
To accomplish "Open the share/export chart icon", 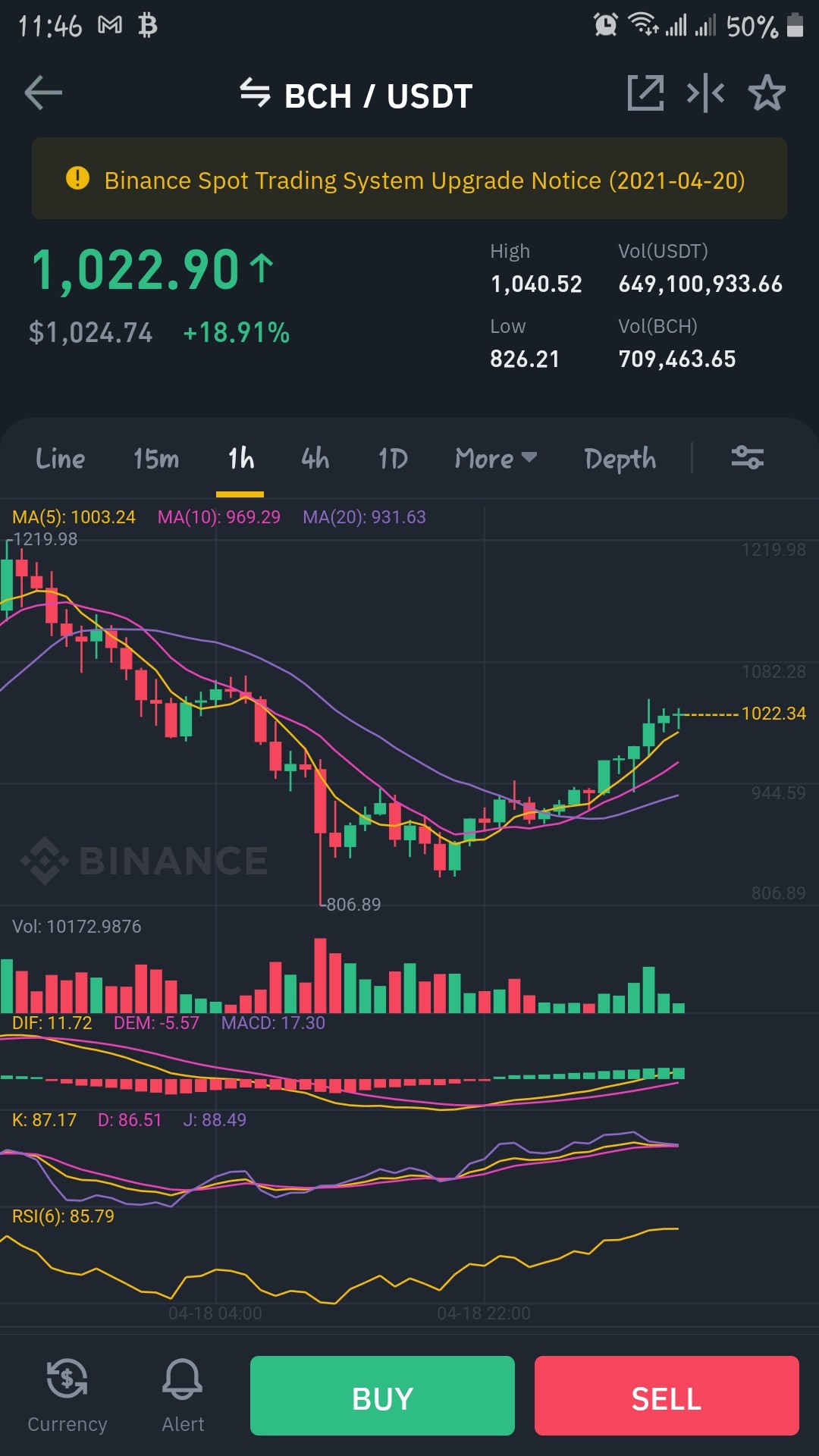I will coord(645,93).
